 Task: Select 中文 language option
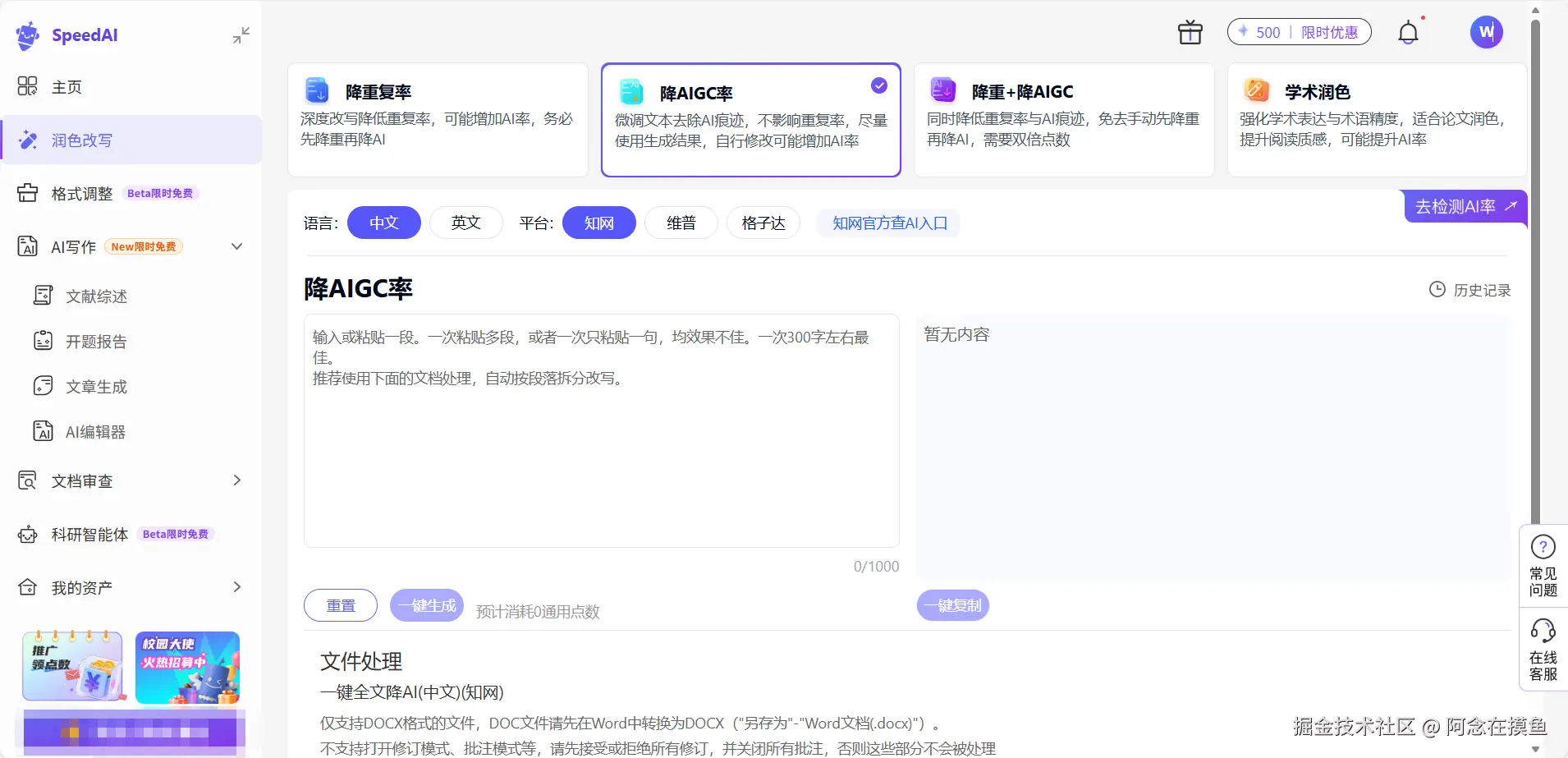(x=384, y=223)
